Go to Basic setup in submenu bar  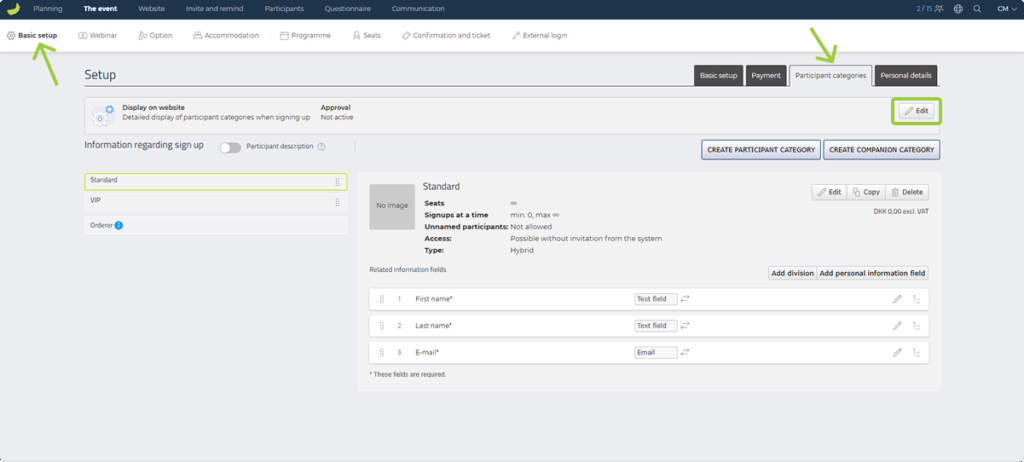tap(32, 35)
